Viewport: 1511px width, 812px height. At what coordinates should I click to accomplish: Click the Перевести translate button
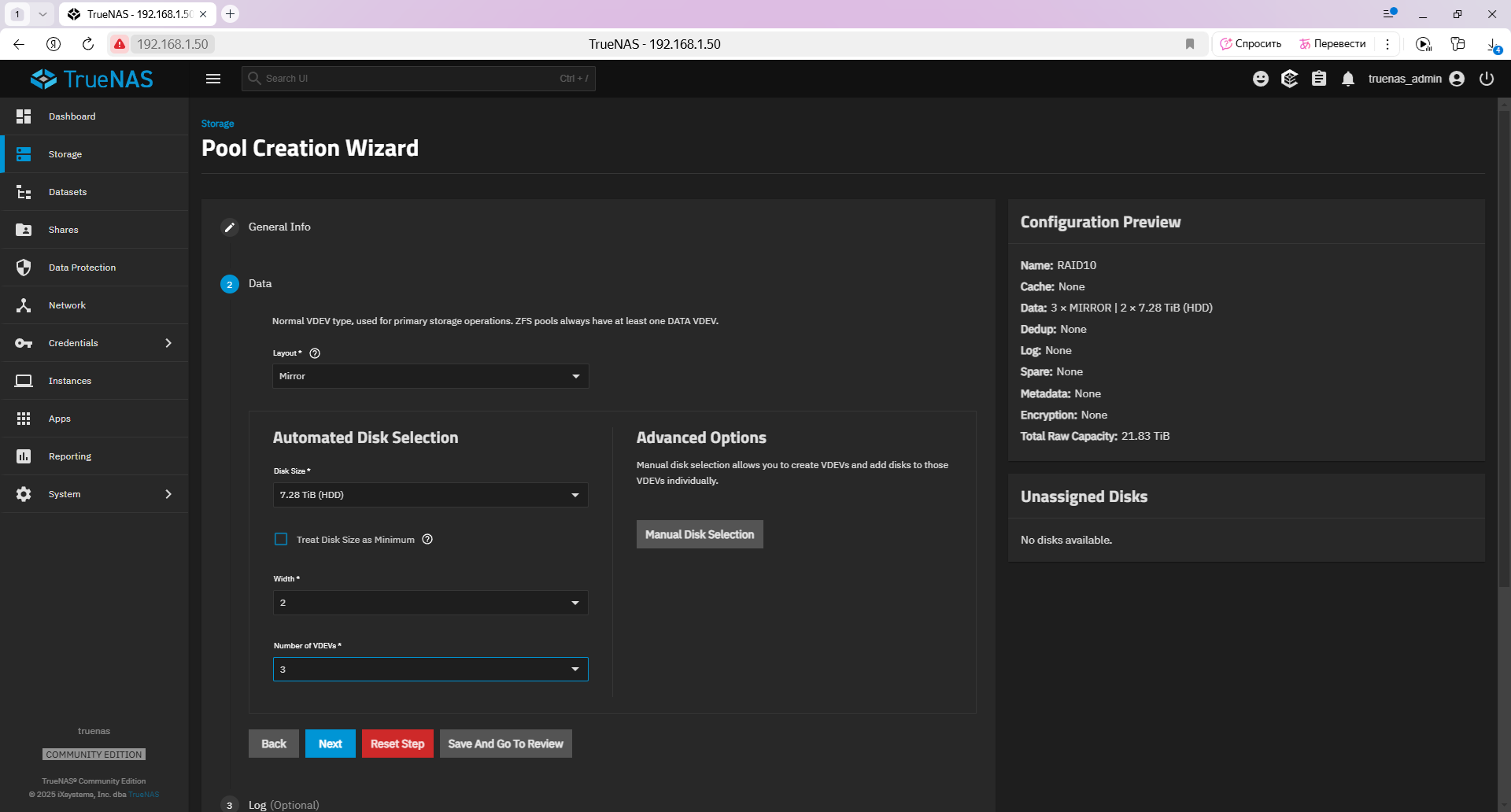(1332, 44)
